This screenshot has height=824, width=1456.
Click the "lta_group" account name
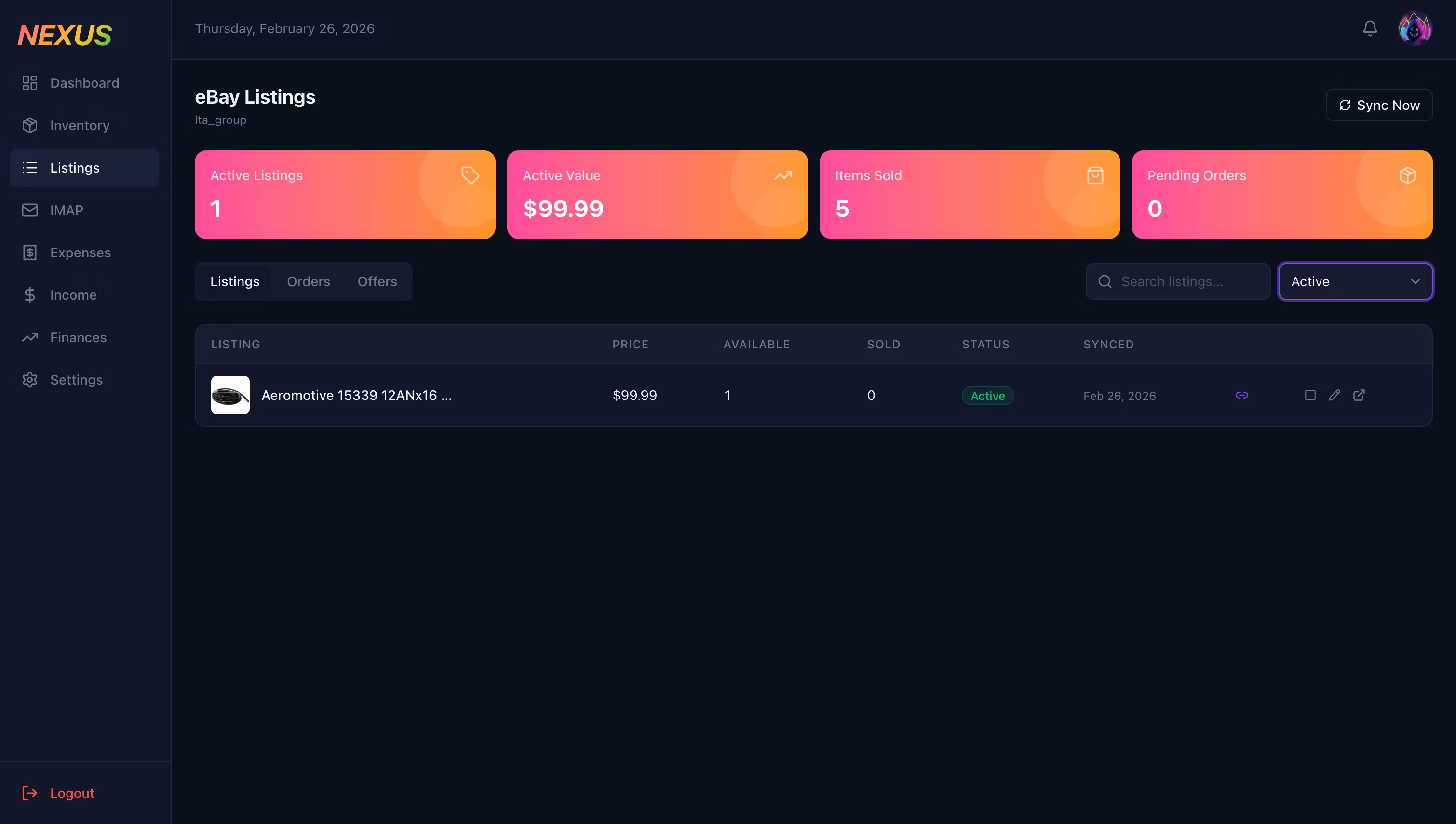220,120
